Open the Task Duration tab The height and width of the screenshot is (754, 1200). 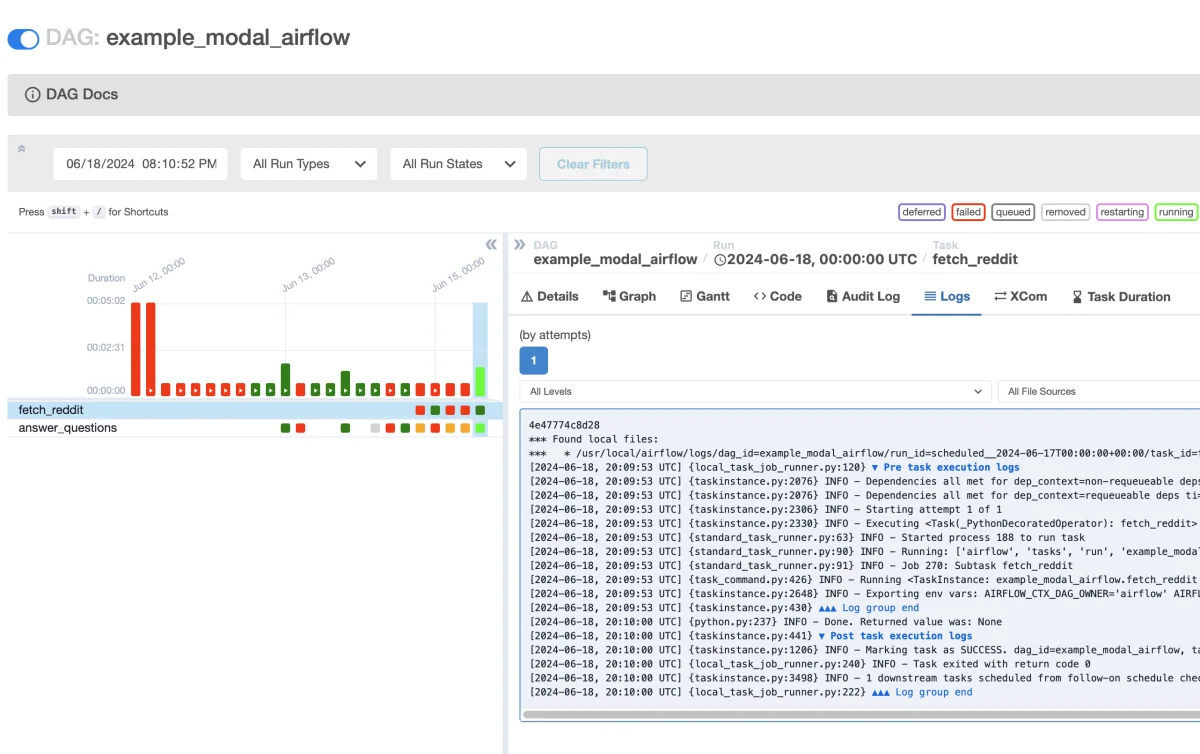coord(1121,296)
